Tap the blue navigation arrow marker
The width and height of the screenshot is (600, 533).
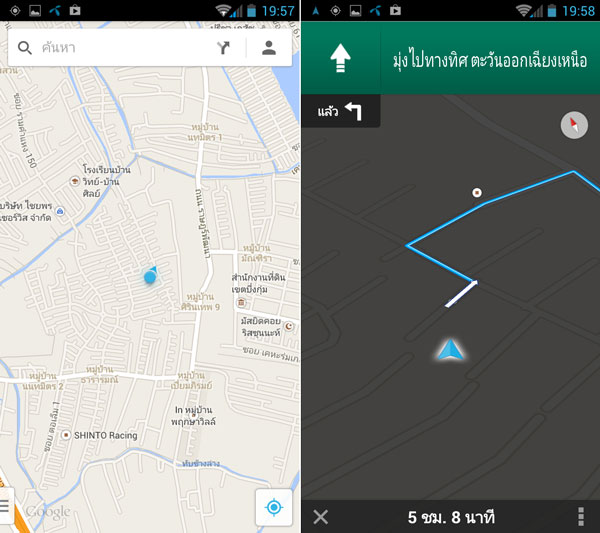451,349
